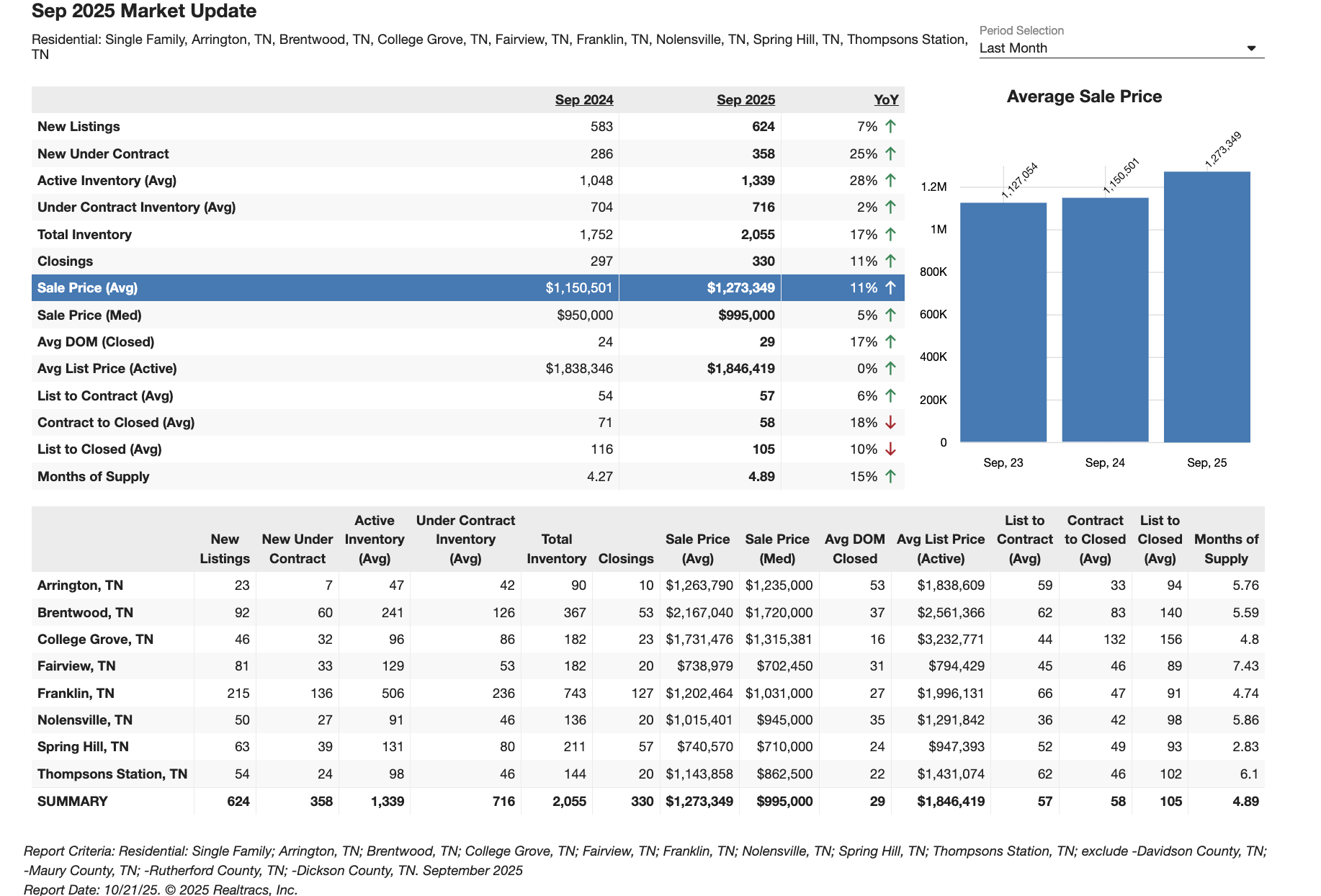Click the Franklin, TN row label
Image resolution: width=1321 pixels, height=896 pixels.
pyautogui.click(x=76, y=694)
